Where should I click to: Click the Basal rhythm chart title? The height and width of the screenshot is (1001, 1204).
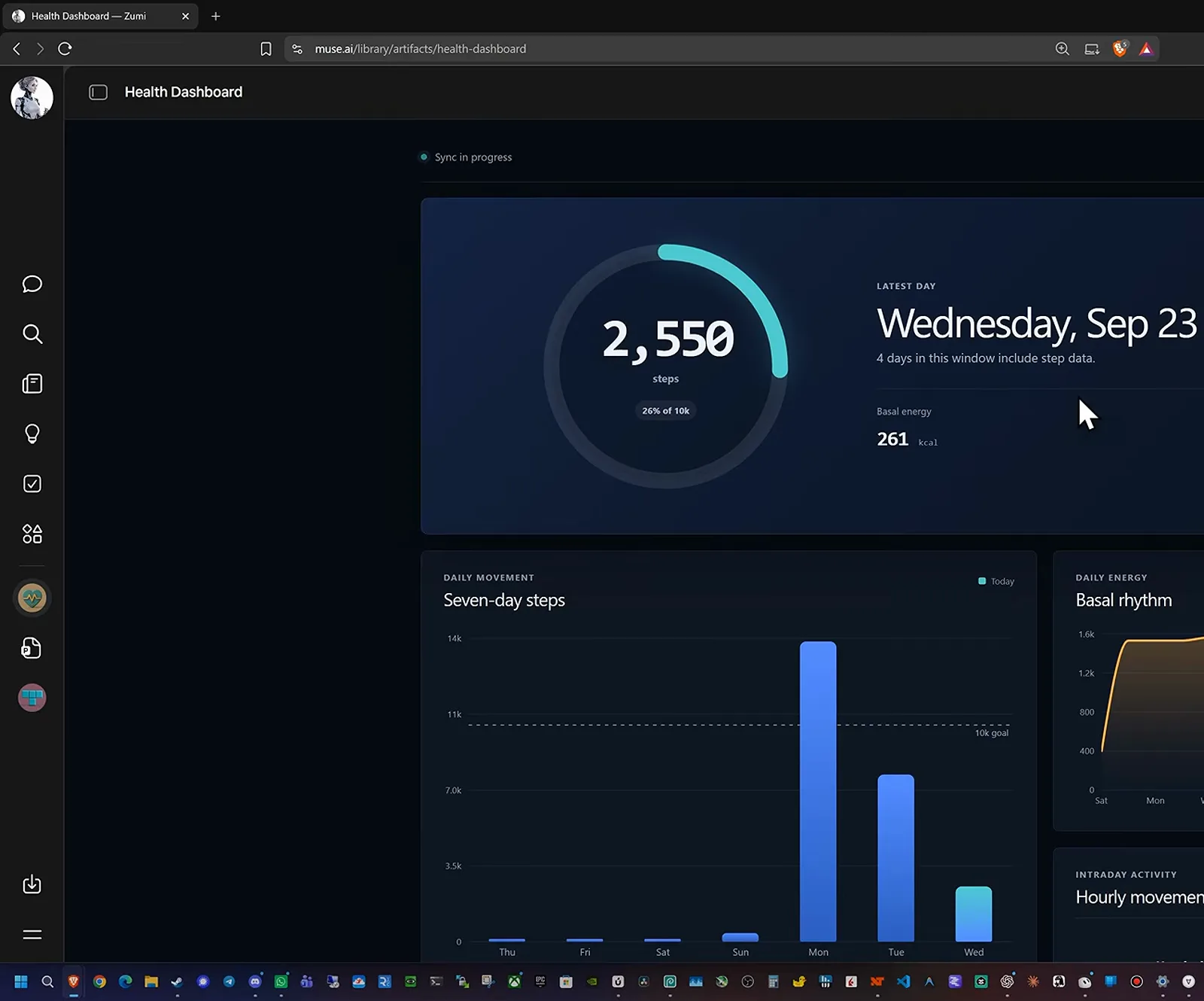[1123, 600]
